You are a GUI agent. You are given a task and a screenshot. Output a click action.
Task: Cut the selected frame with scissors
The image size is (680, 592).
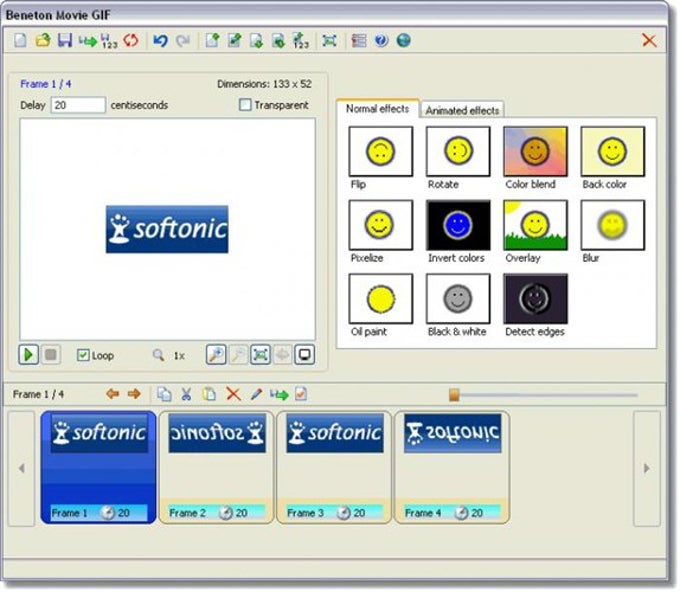pyautogui.click(x=186, y=394)
